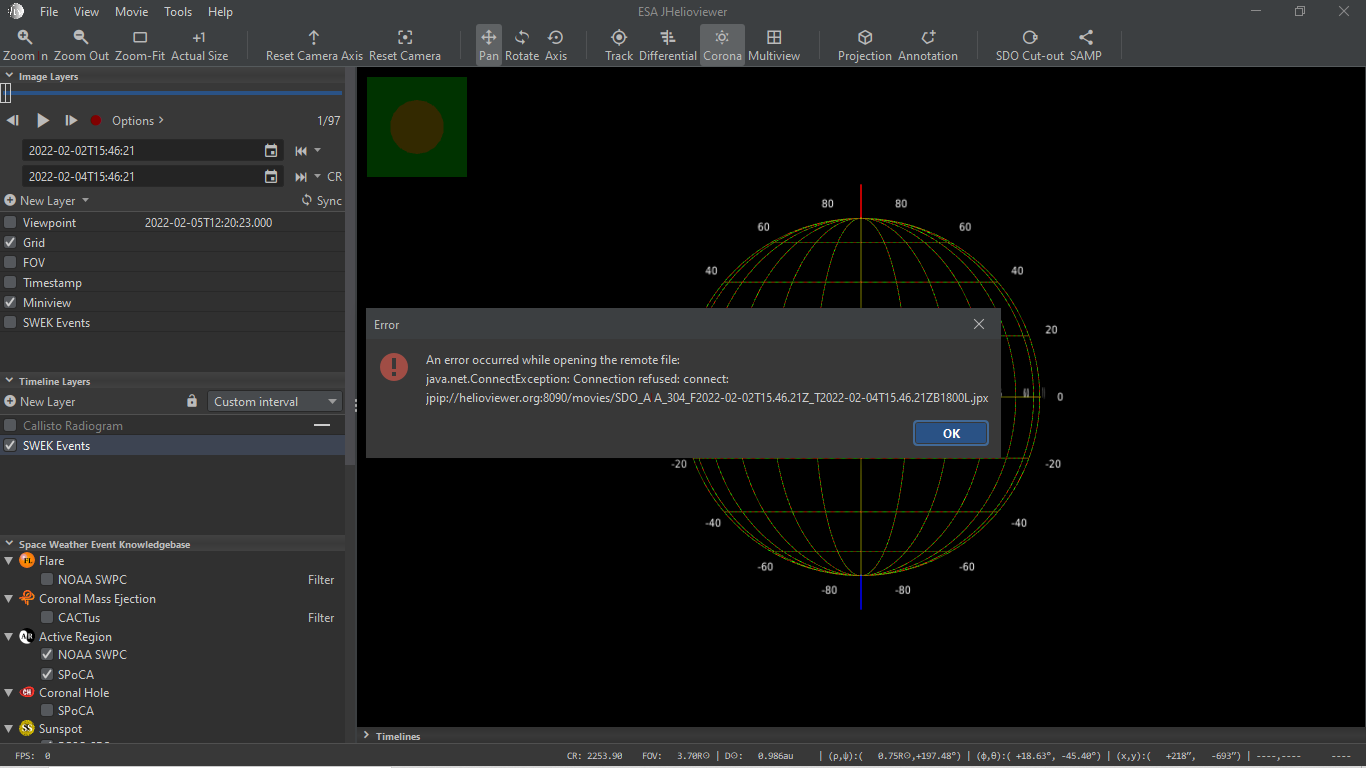Screen dimensions: 1366x768
Task: Open the Movie menu
Action: [131, 11]
